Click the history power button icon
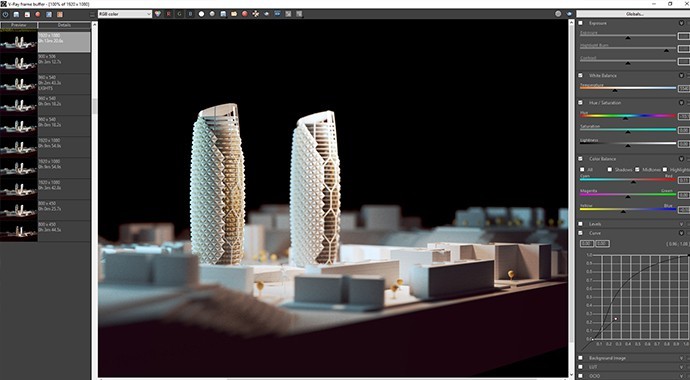 5,15
